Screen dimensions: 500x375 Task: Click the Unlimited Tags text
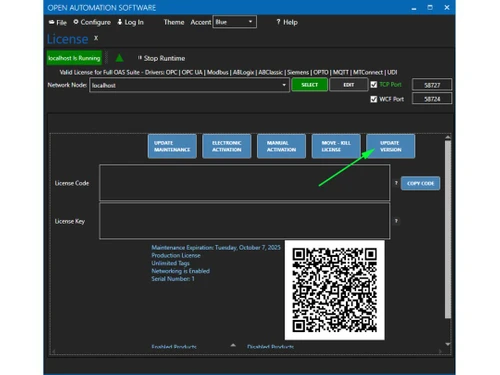[x=170, y=263]
